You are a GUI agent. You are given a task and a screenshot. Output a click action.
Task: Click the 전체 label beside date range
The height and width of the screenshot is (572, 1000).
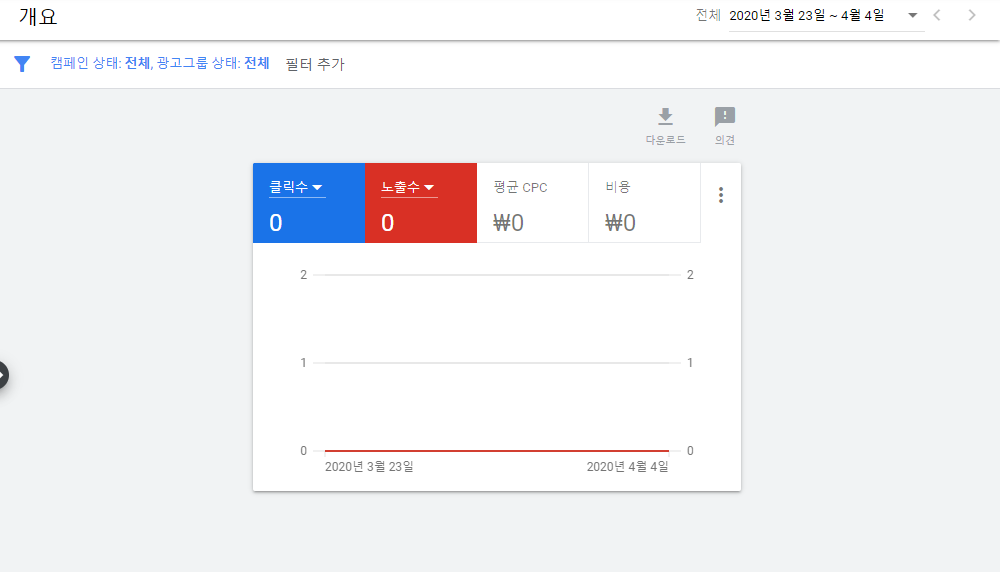(x=707, y=15)
